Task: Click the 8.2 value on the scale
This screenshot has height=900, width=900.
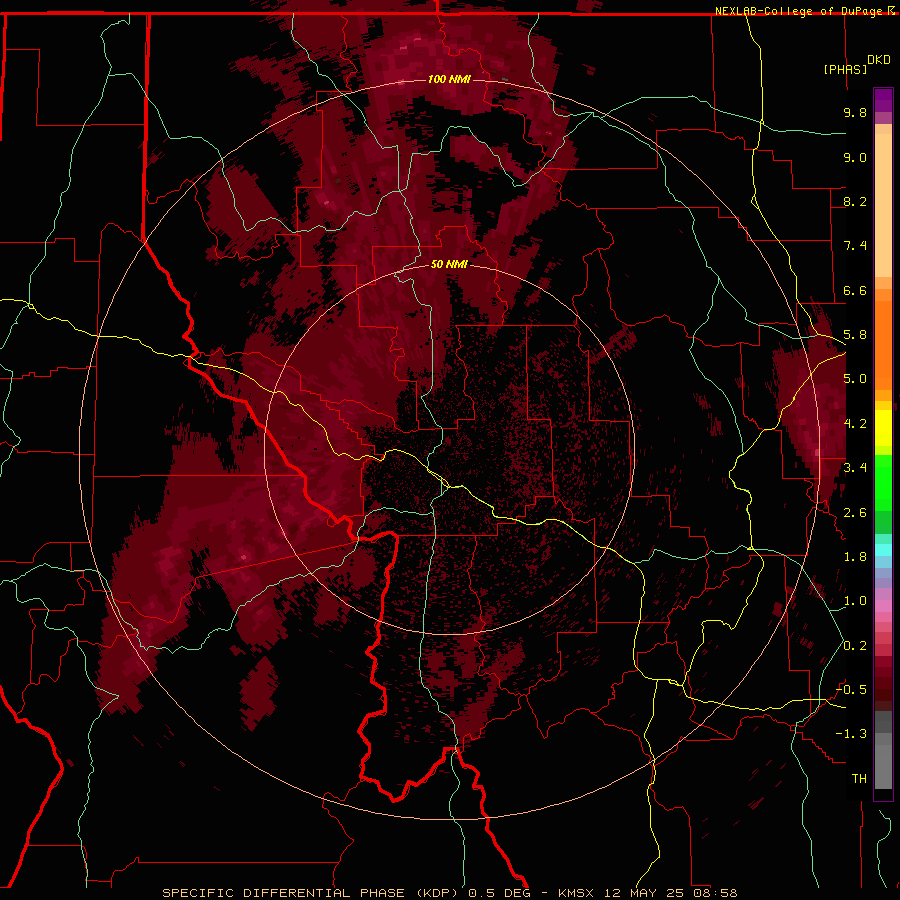Action: (x=855, y=201)
